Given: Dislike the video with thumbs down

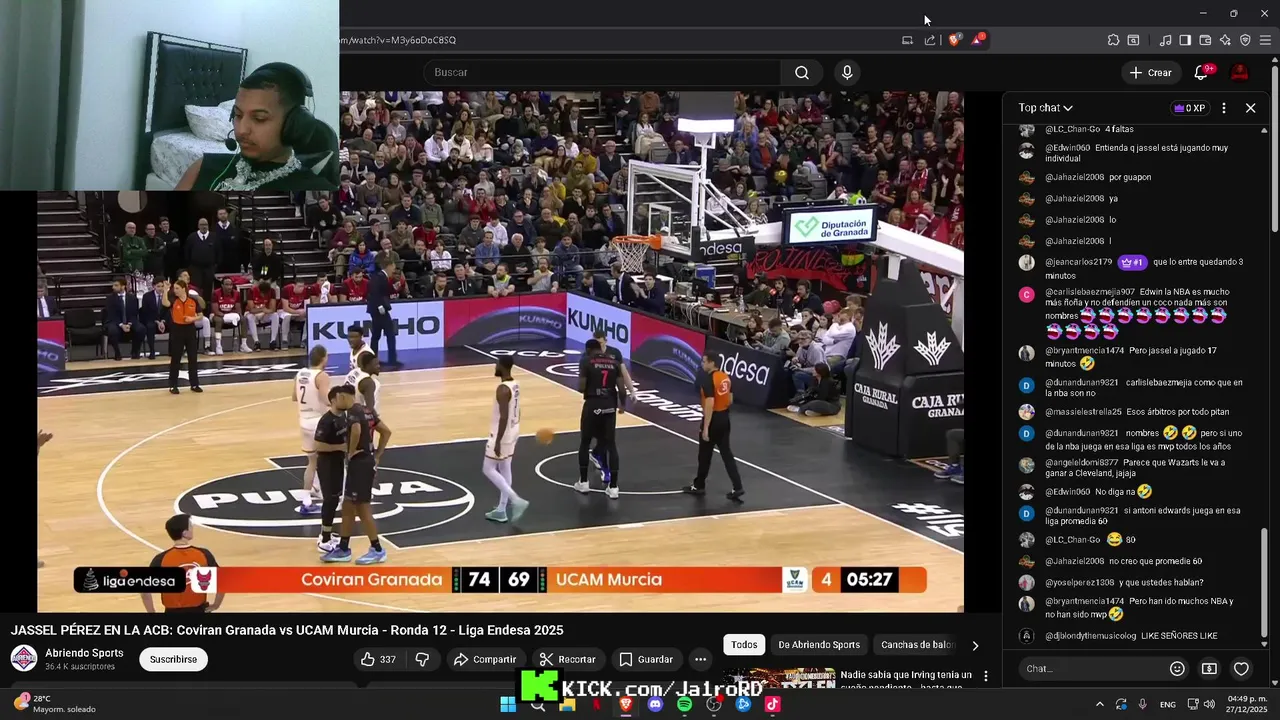Looking at the screenshot, I should point(422,659).
